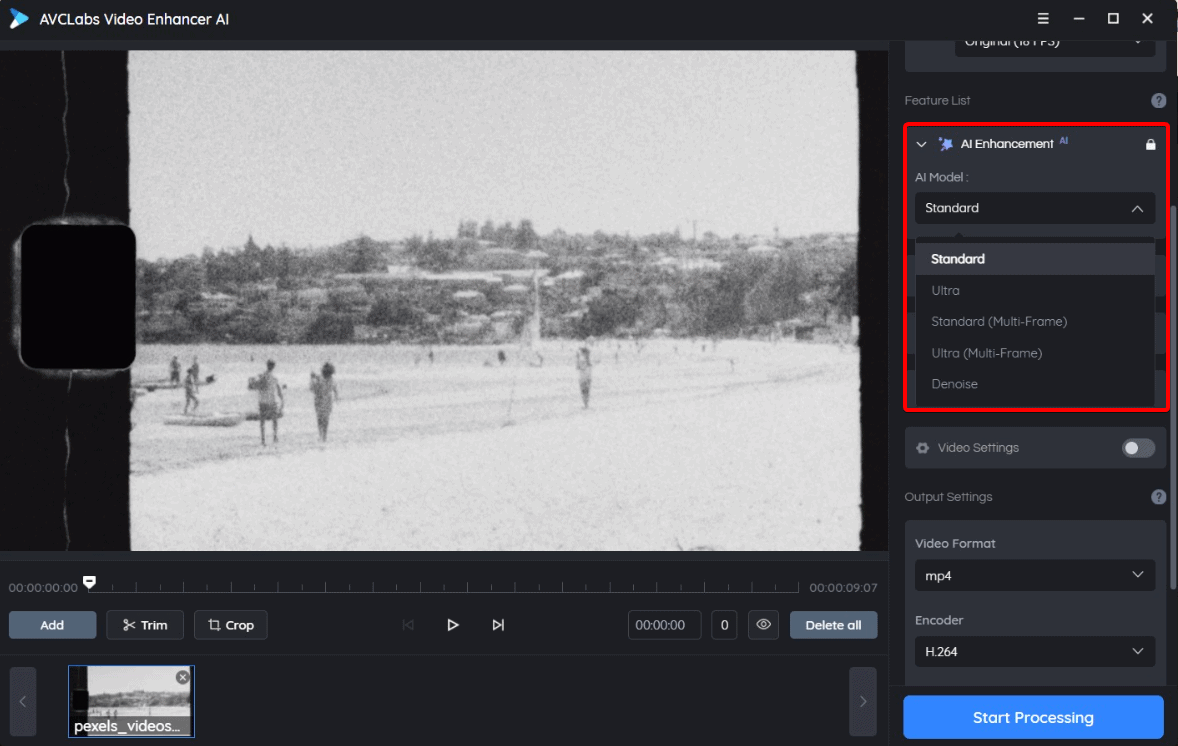Screen dimensions: 1178x746
Task: Select the pexels_videos thumbnail
Action: click(x=131, y=700)
